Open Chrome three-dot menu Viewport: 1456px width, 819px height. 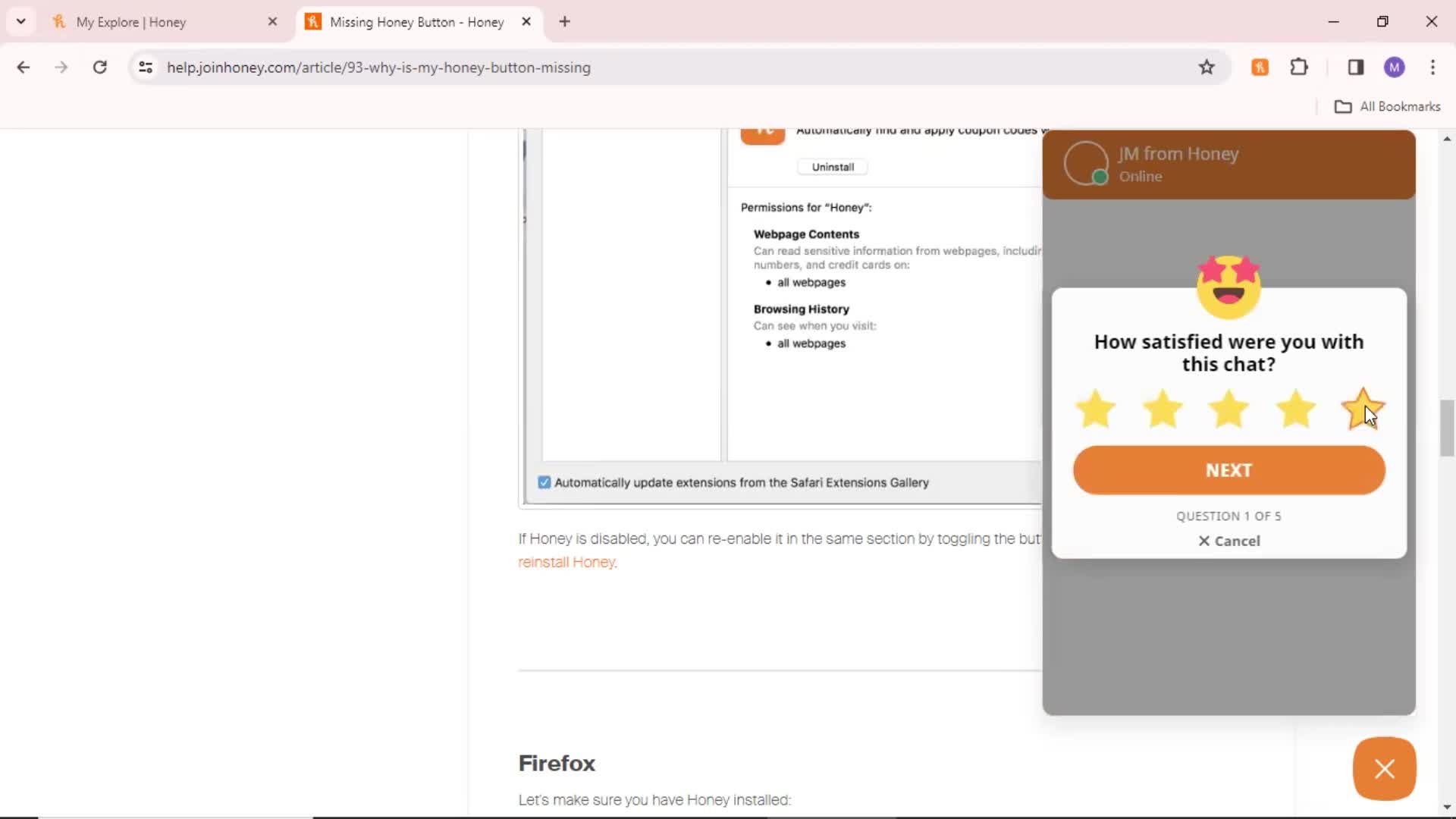(x=1432, y=67)
